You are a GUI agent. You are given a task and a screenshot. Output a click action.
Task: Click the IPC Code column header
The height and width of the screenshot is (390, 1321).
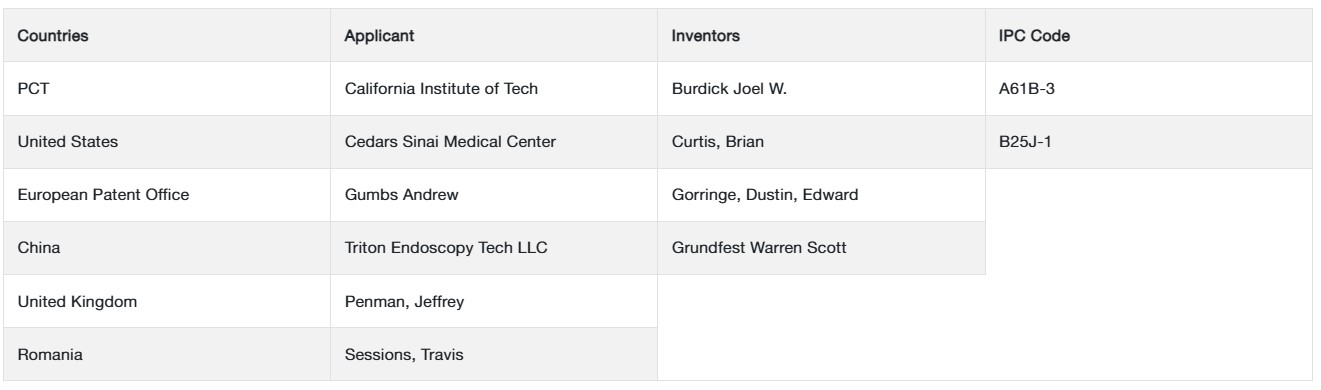tap(1030, 35)
